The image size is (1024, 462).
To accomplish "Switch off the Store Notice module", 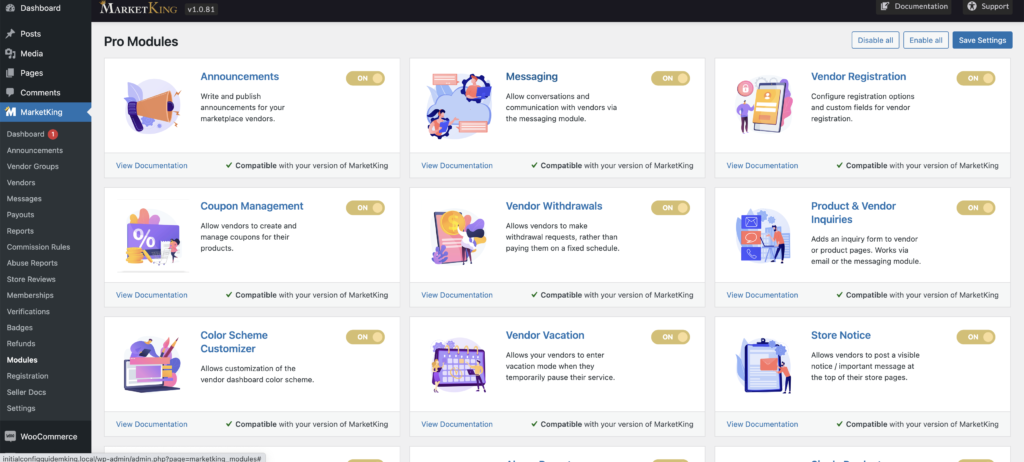I will point(976,337).
